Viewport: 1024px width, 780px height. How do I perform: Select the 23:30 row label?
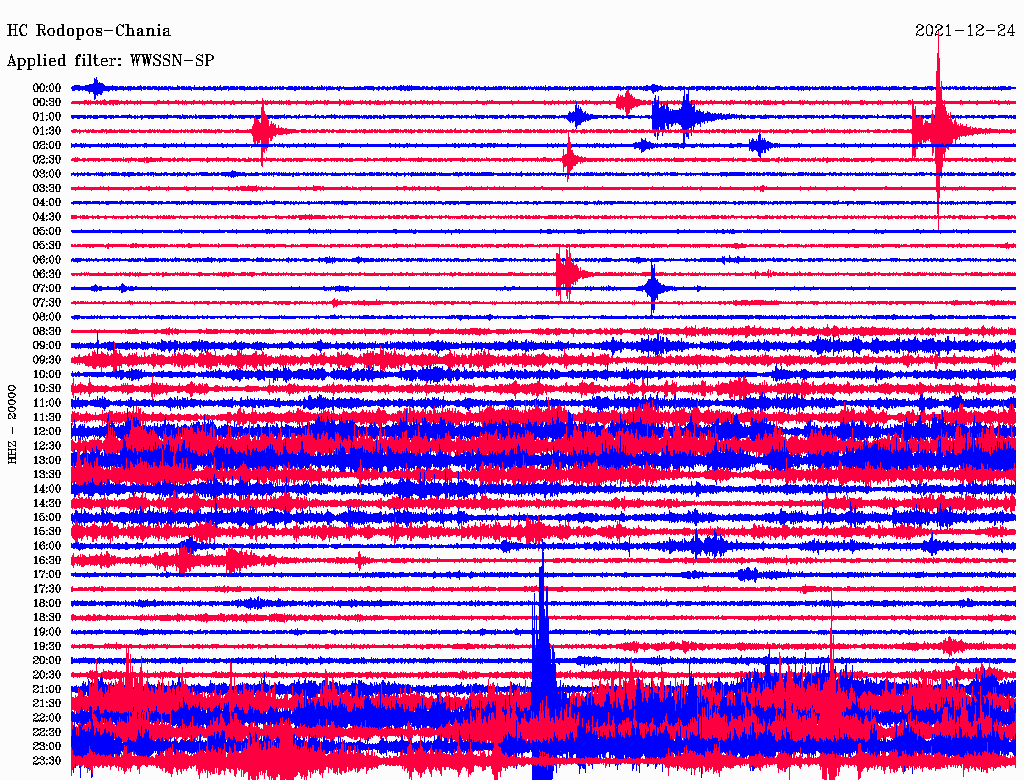47,761
